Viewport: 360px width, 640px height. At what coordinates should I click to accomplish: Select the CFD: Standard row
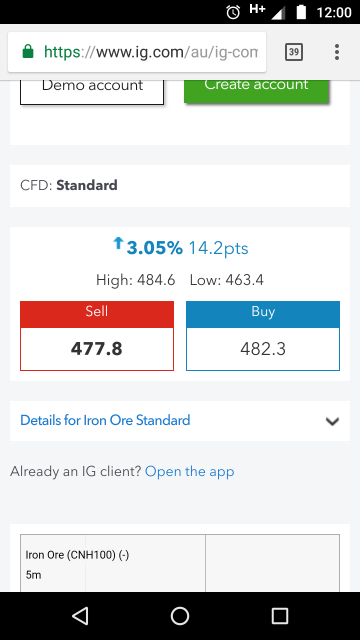180,186
